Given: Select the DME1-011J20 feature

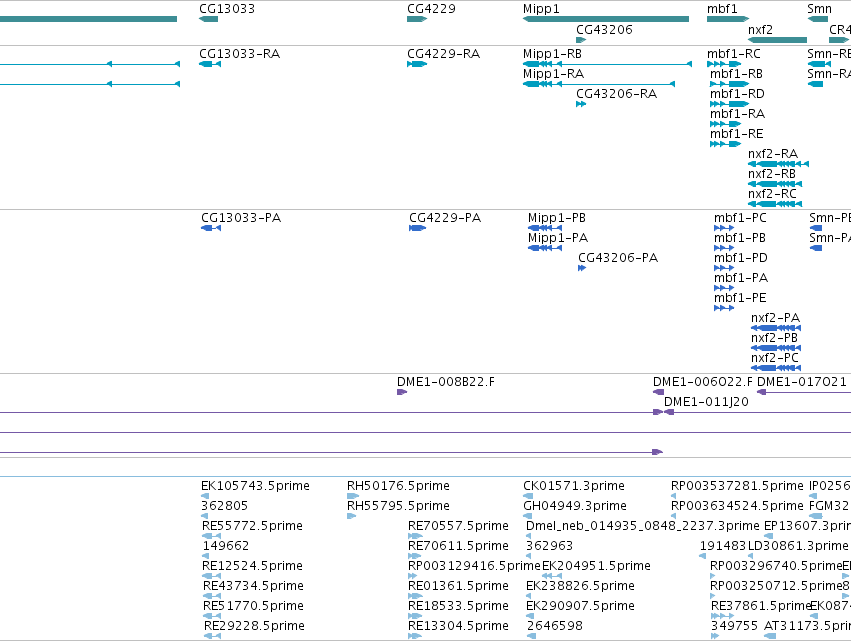Looking at the screenshot, I should tap(706, 402).
